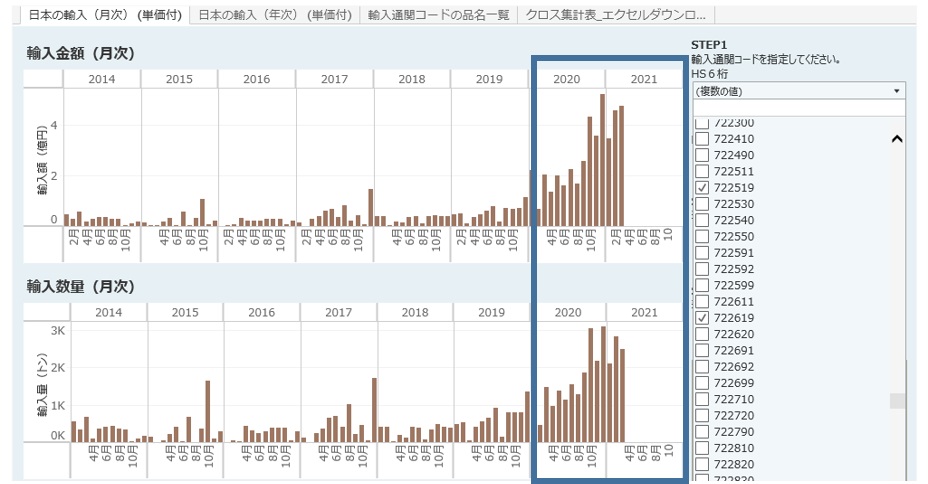Select the 2018 header in 輸入数量 chart
The height and width of the screenshot is (484, 928).
click(415, 312)
